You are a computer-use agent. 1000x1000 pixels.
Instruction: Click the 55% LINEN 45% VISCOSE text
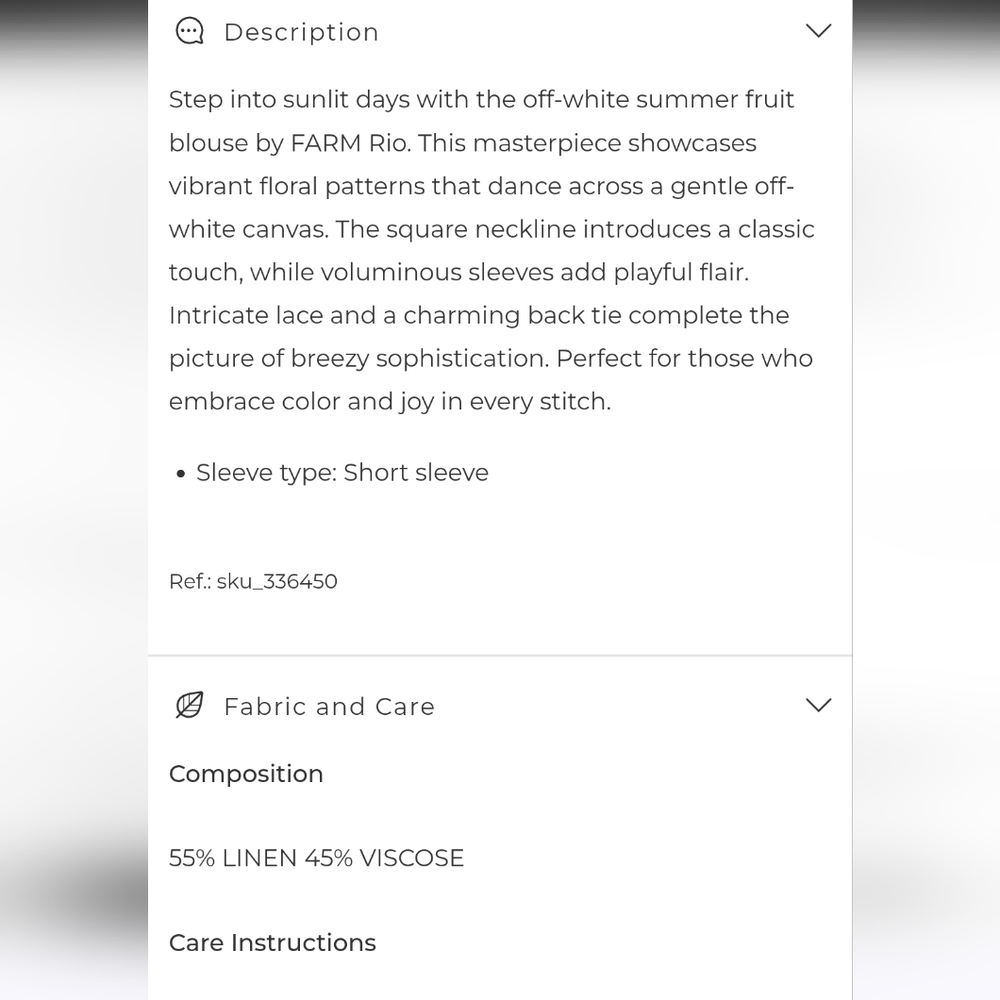(316, 858)
